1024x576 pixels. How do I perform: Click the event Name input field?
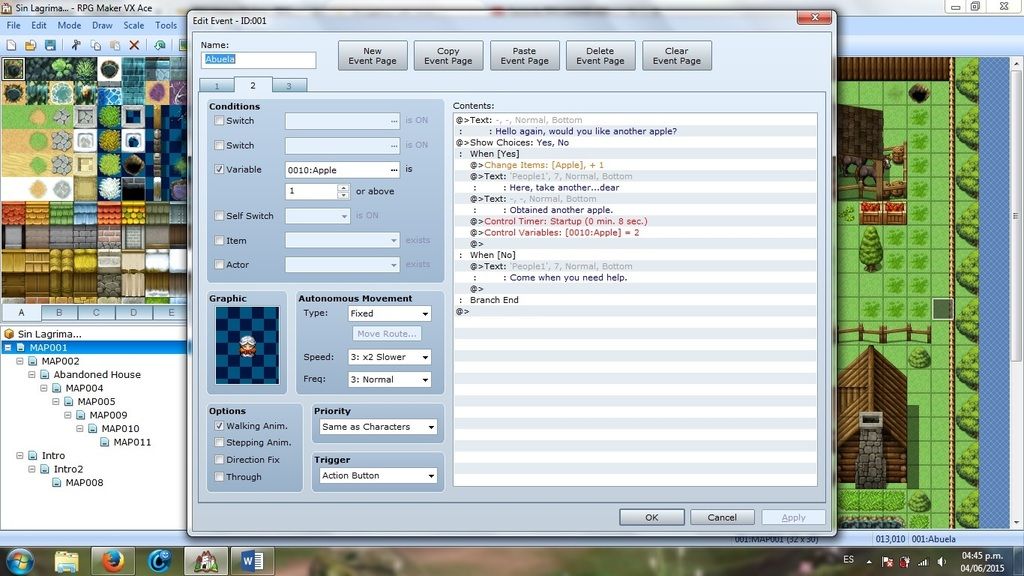pos(259,60)
